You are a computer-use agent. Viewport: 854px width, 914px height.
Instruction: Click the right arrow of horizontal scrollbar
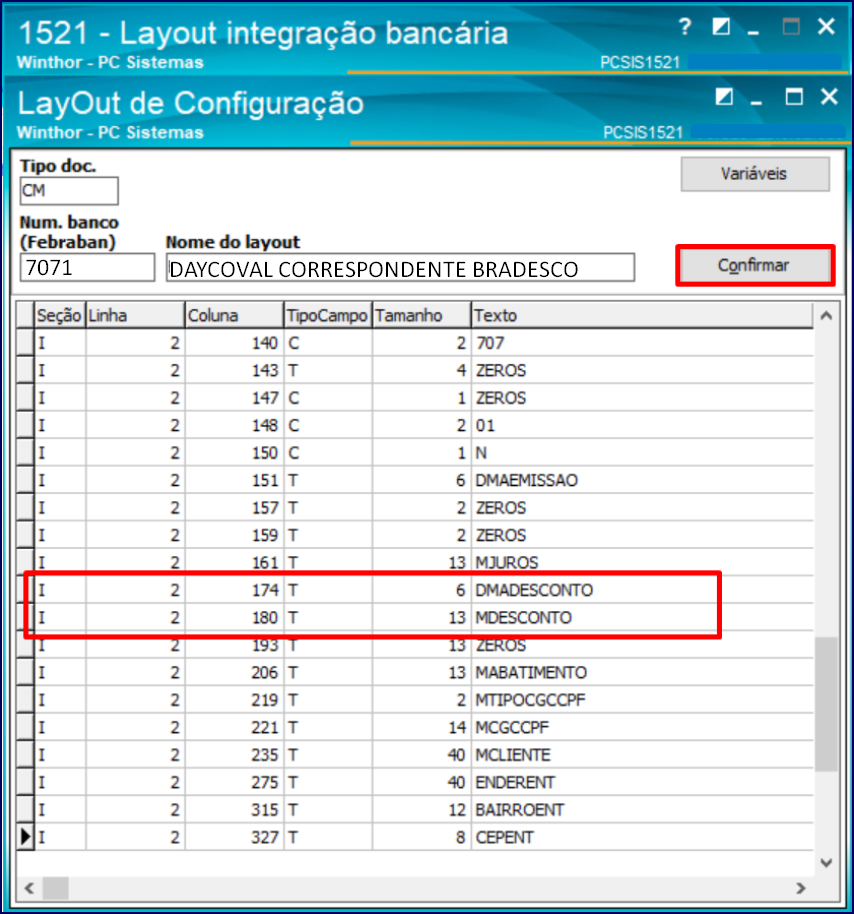tap(801, 888)
